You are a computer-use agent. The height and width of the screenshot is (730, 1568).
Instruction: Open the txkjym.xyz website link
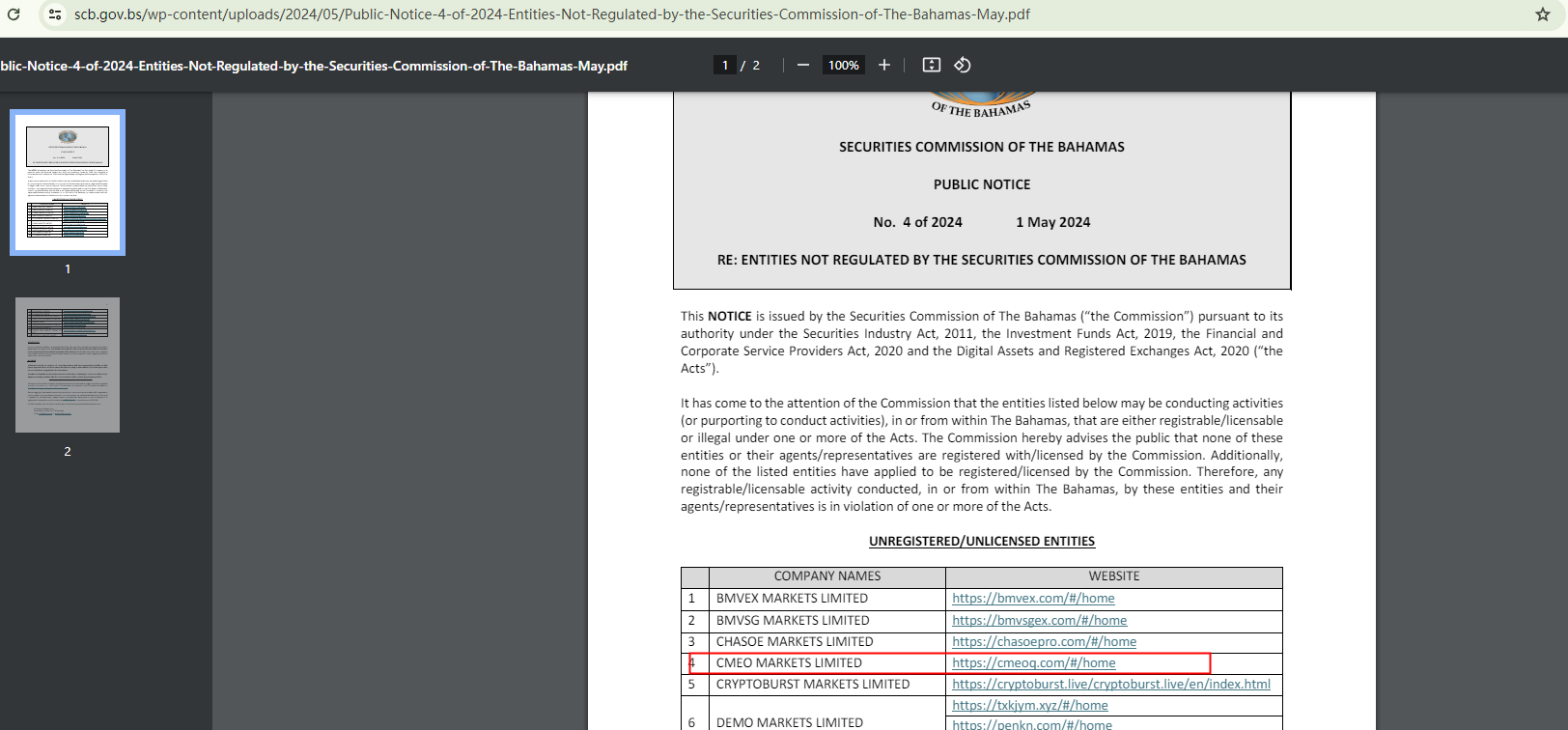(x=1029, y=706)
